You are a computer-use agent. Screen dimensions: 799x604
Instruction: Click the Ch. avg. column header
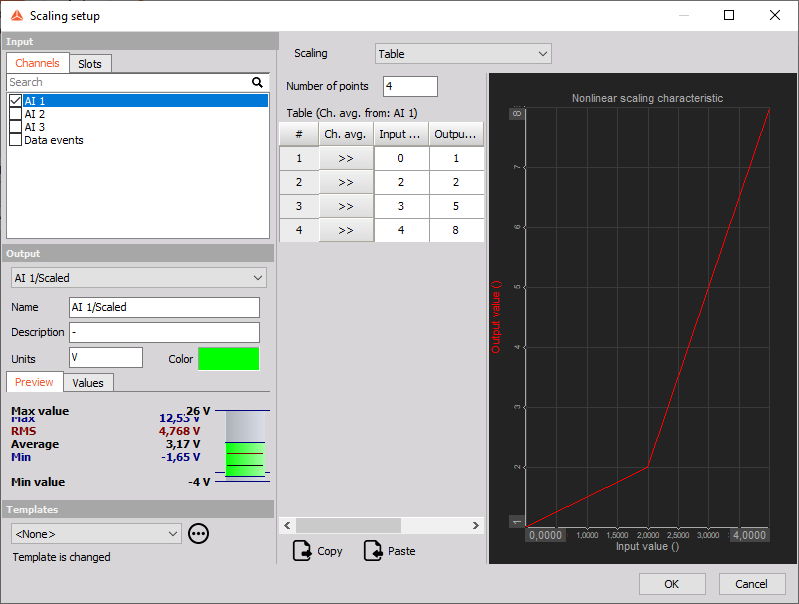coord(346,134)
